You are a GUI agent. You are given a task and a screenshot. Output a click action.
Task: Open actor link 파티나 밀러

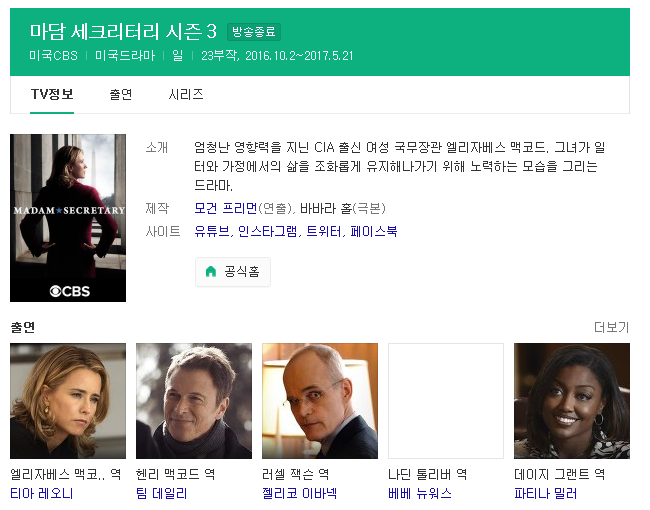coord(546,493)
